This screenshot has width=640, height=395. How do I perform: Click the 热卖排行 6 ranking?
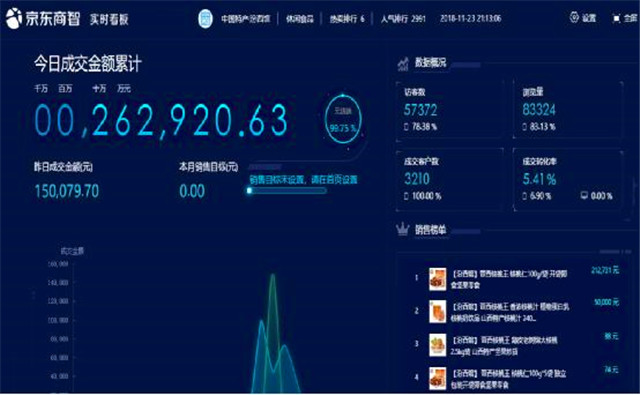coord(347,19)
